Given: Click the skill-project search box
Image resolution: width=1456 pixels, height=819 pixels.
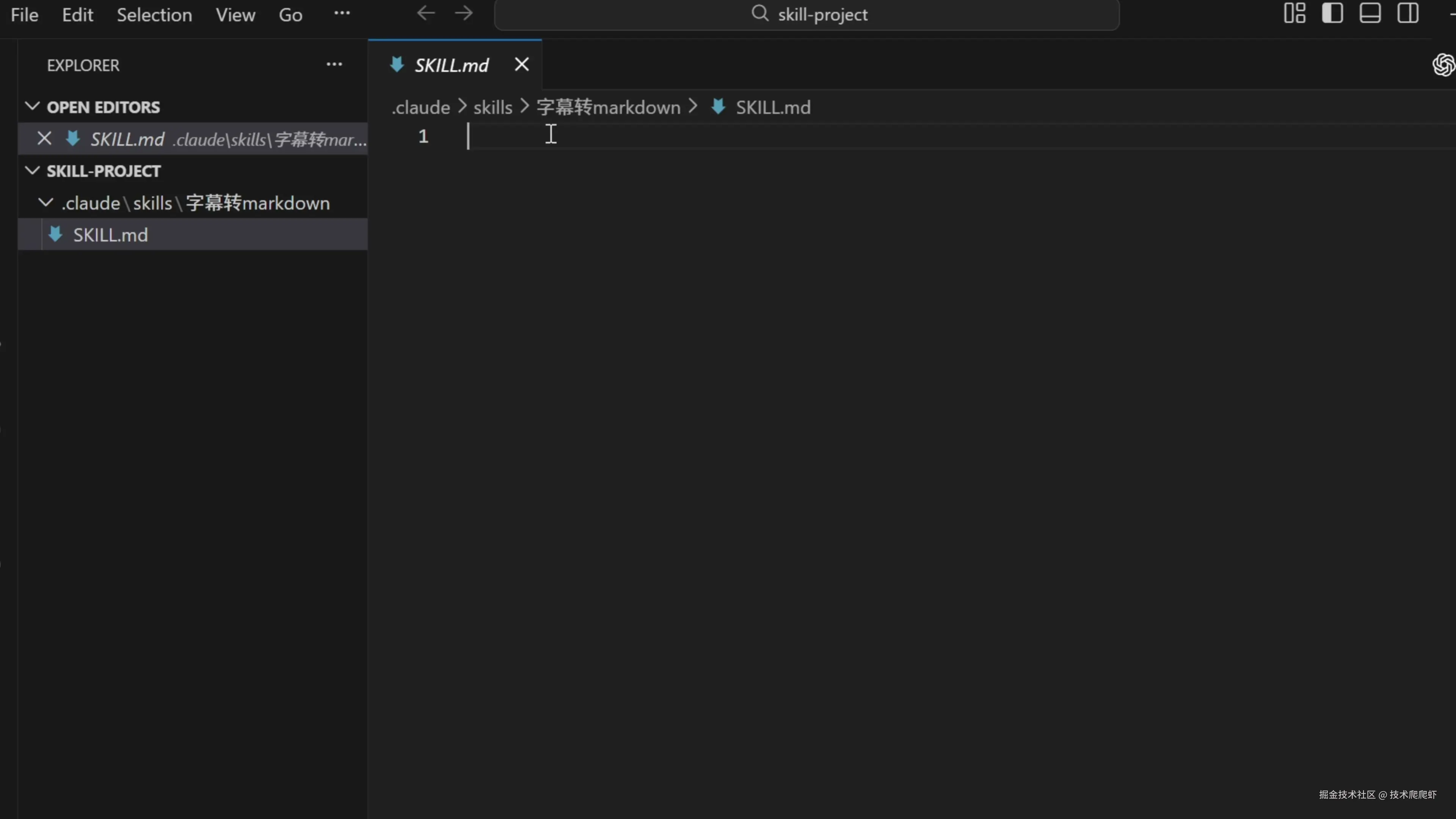Looking at the screenshot, I should point(806,15).
